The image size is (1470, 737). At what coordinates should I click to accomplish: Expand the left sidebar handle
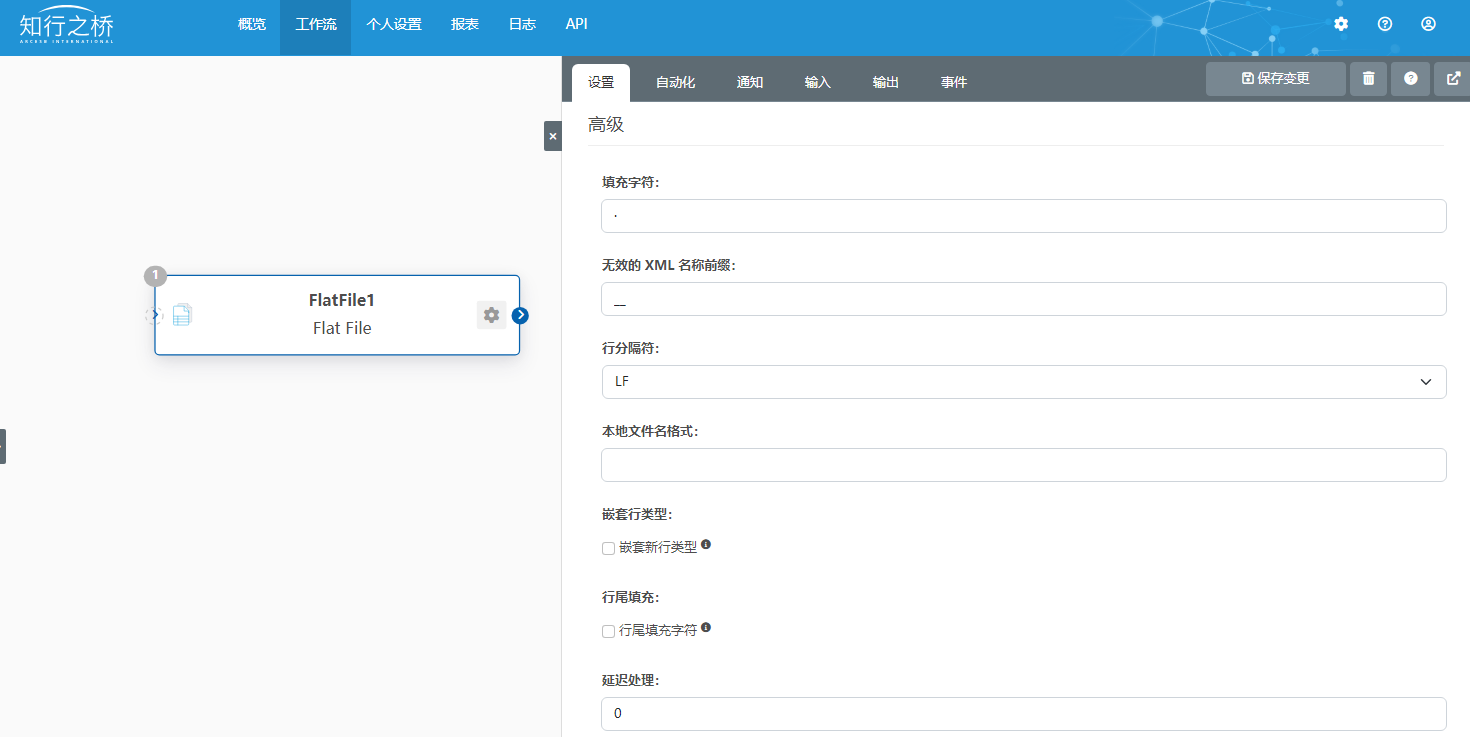pos(3,446)
